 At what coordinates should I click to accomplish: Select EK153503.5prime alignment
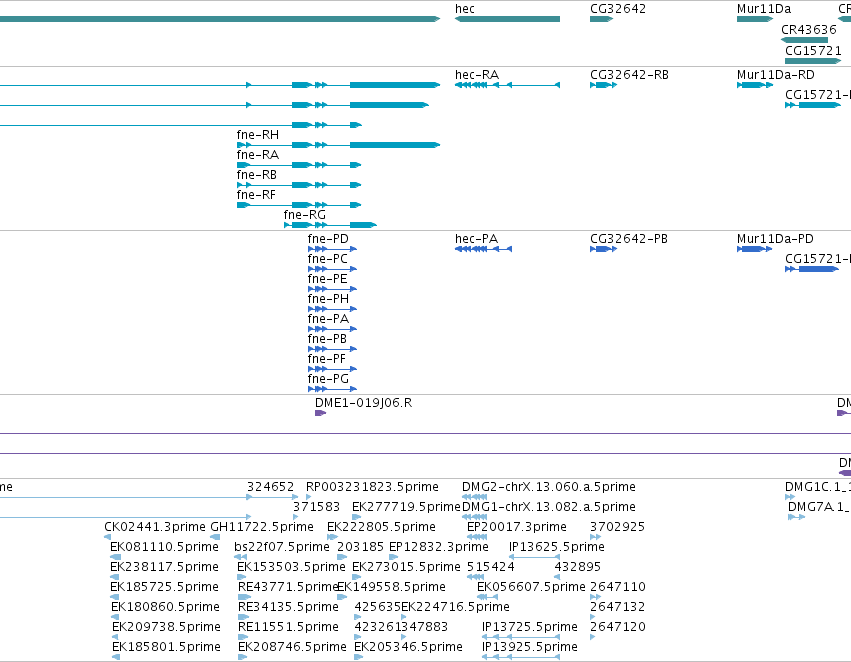tap(242, 577)
